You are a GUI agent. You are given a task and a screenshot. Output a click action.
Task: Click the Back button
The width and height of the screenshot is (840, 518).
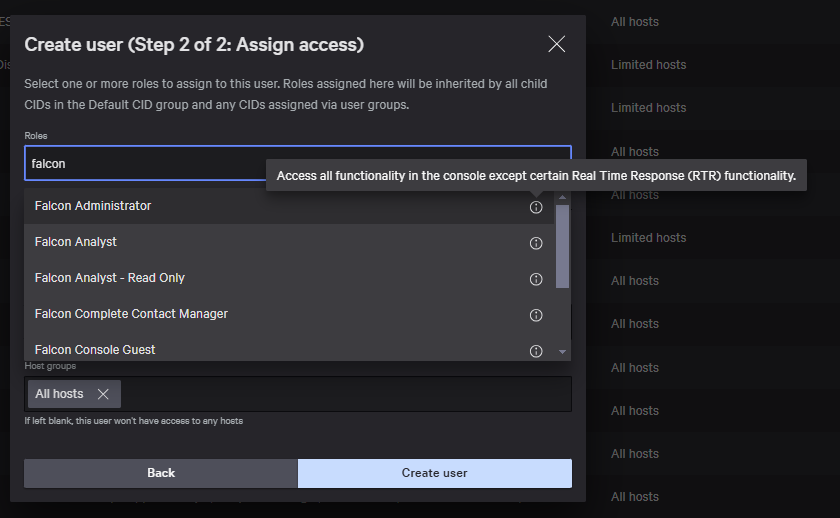coord(161,473)
